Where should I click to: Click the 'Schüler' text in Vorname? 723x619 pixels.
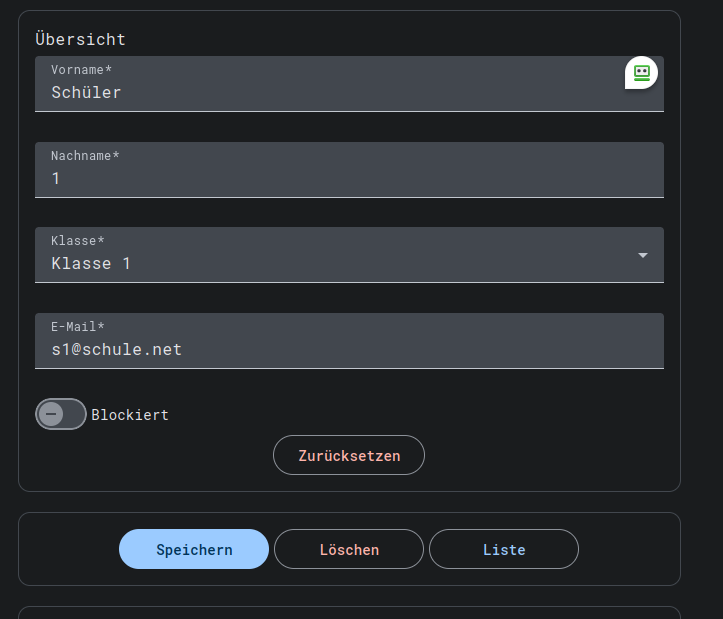86,92
